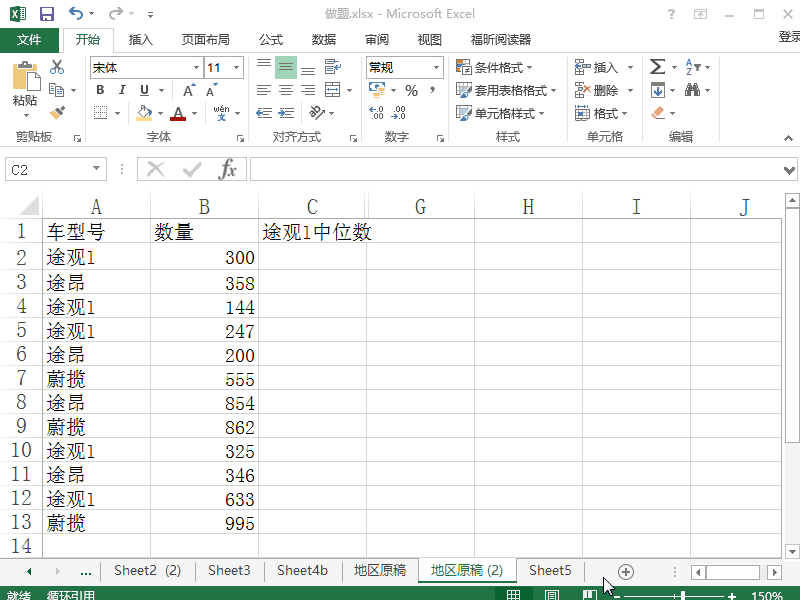The height and width of the screenshot is (600, 800).
Task: Apply Comma Style number format
Action: (433, 90)
